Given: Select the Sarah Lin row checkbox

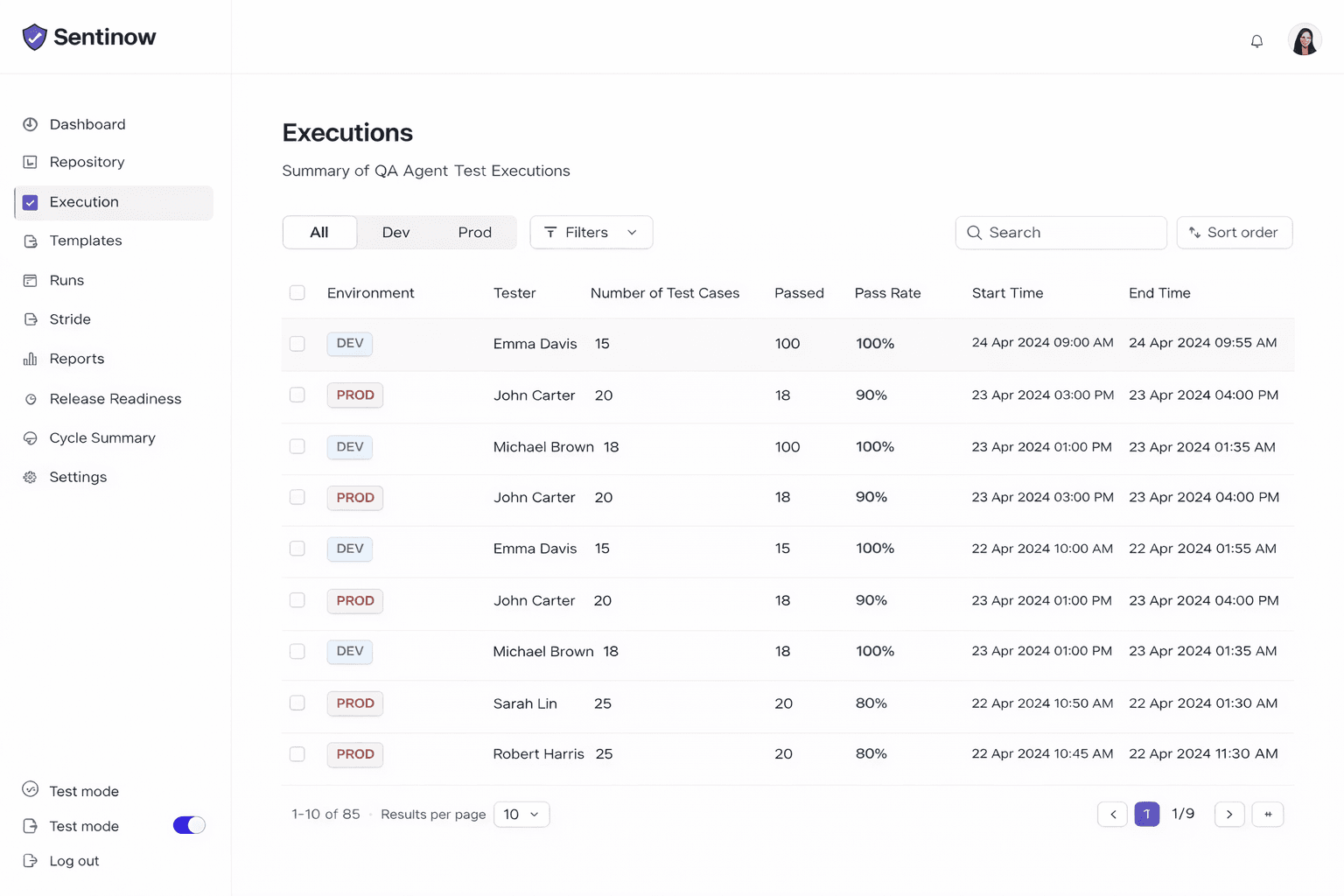Looking at the screenshot, I should pyautogui.click(x=297, y=703).
